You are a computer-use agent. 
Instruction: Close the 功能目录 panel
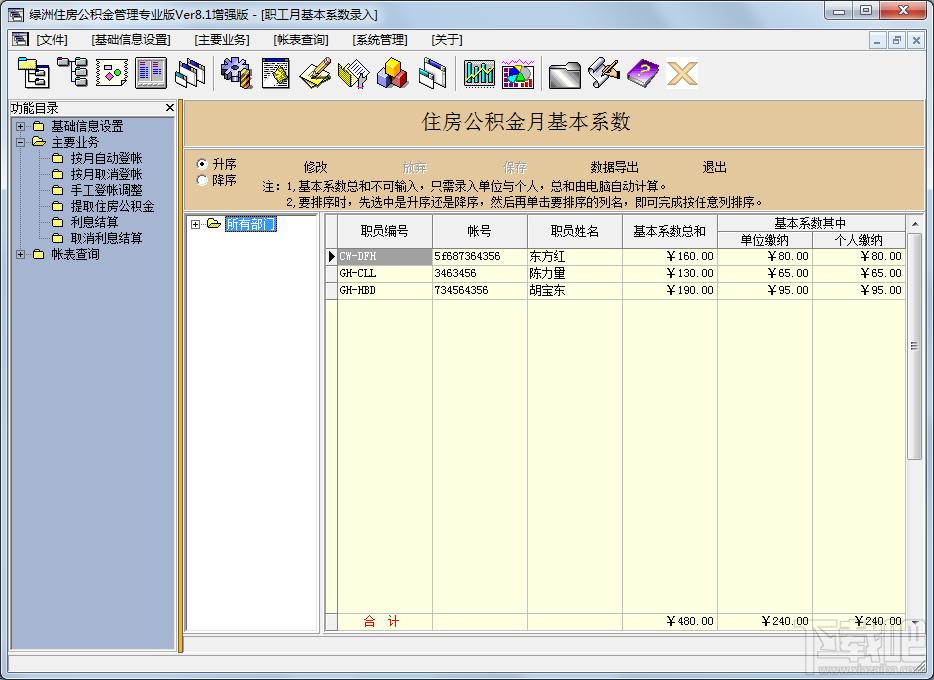click(170, 108)
